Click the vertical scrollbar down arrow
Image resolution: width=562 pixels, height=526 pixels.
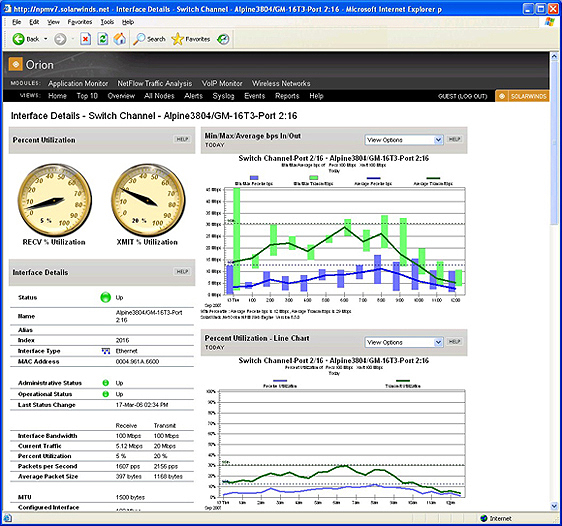point(554,506)
